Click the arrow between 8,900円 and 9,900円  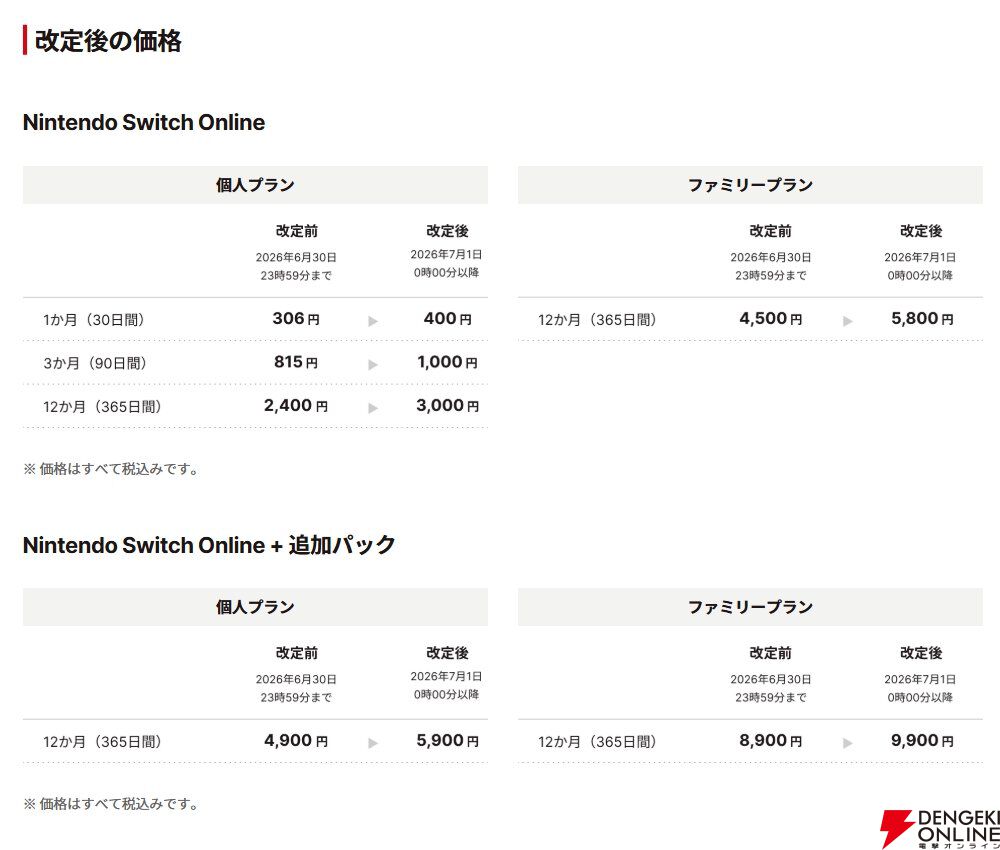(x=848, y=743)
